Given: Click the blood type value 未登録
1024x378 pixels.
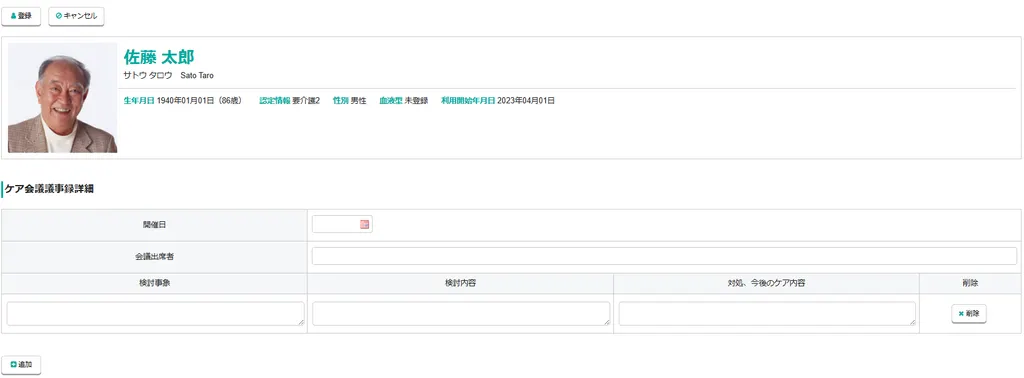Looking at the screenshot, I should pyautogui.click(x=417, y=101).
